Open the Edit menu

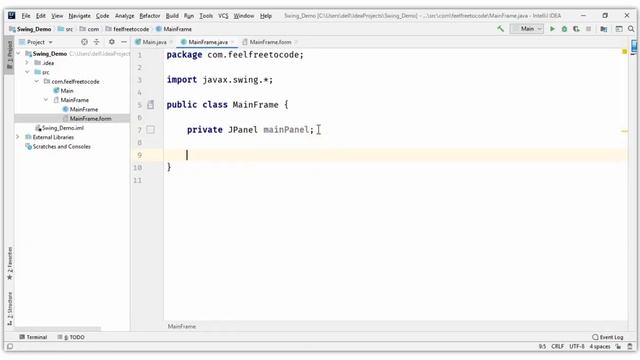coord(40,16)
